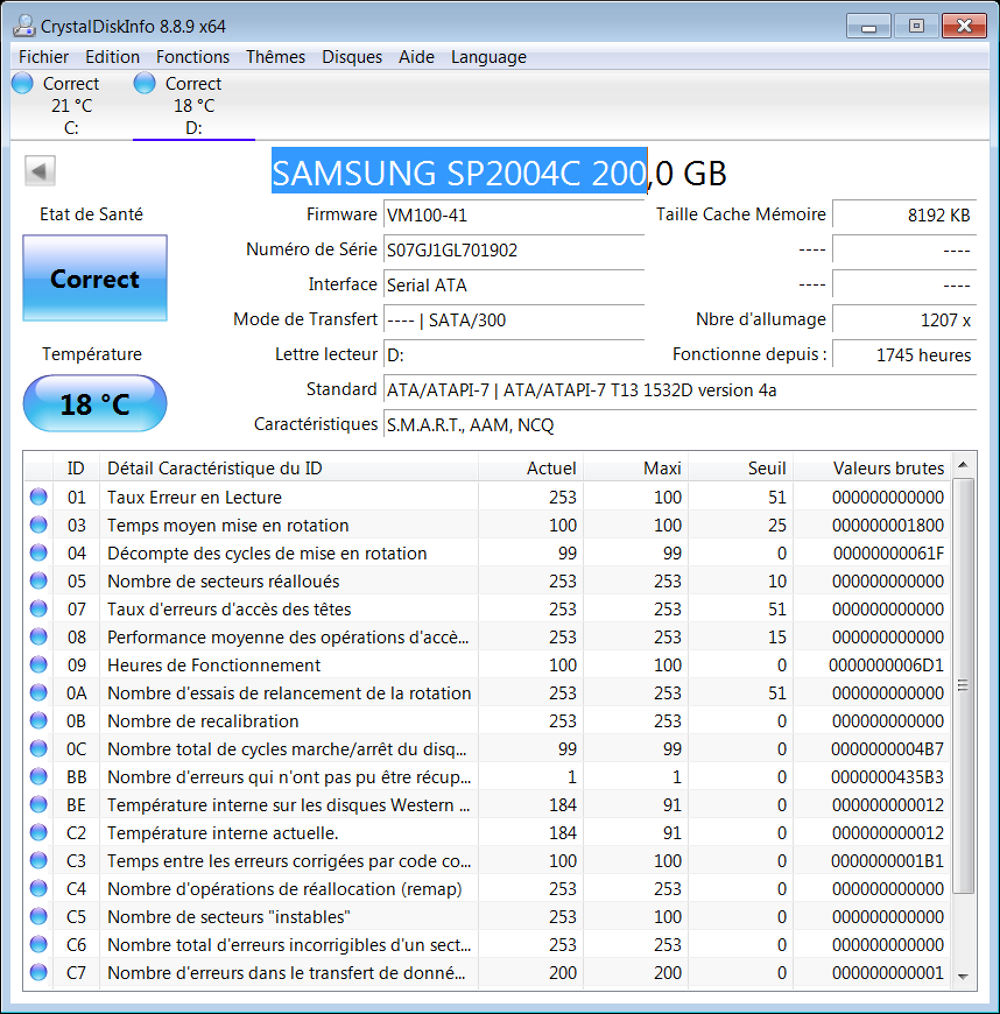
Task: Click the power-on hours field 1745 heures
Action: pyautogui.click(x=904, y=354)
